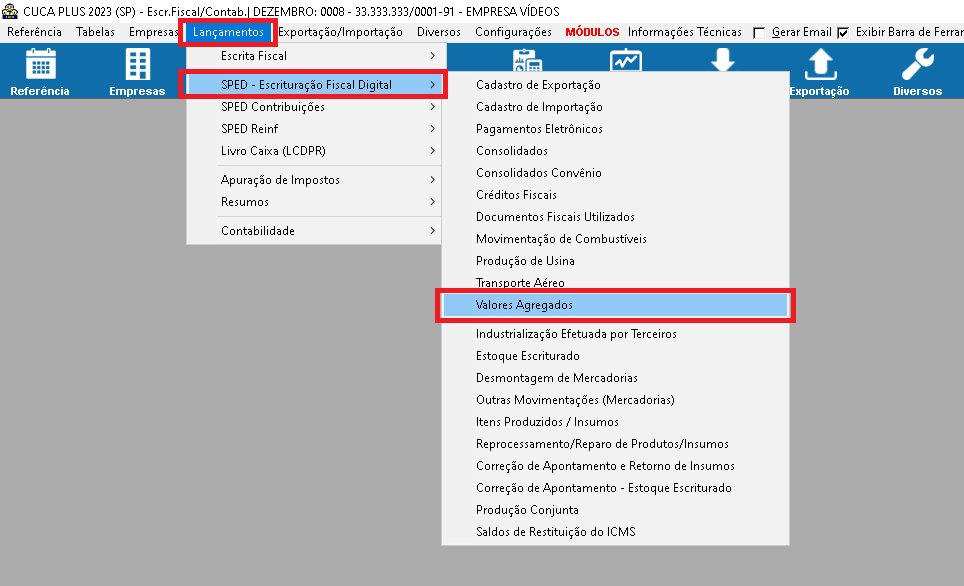964x586 pixels.
Task: Open the Empresas building icon
Action: (137, 64)
